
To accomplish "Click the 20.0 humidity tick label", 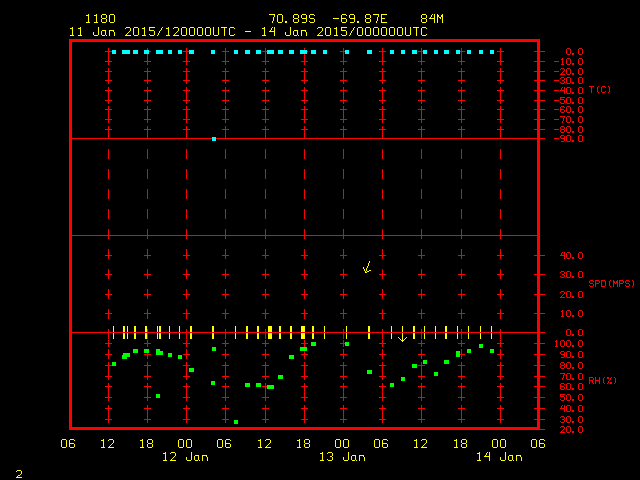I will pyautogui.click(x=573, y=429).
